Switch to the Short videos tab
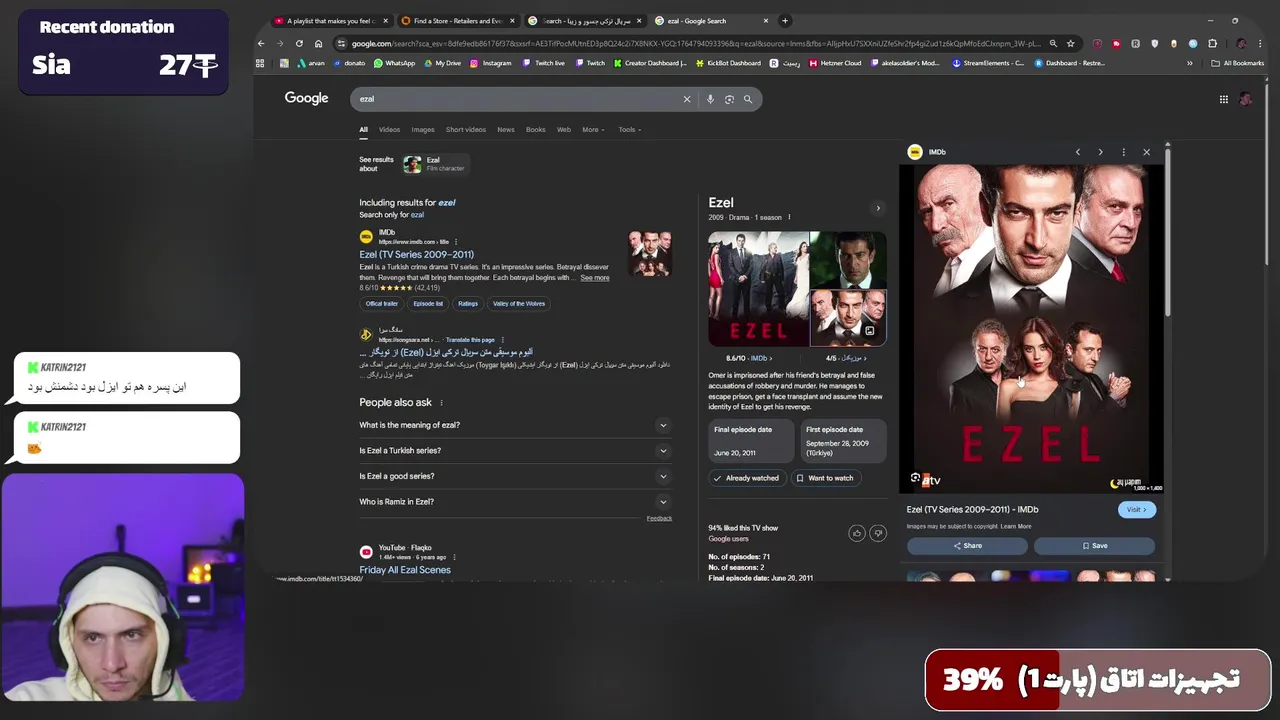Image resolution: width=1280 pixels, height=720 pixels. (466, 130)
